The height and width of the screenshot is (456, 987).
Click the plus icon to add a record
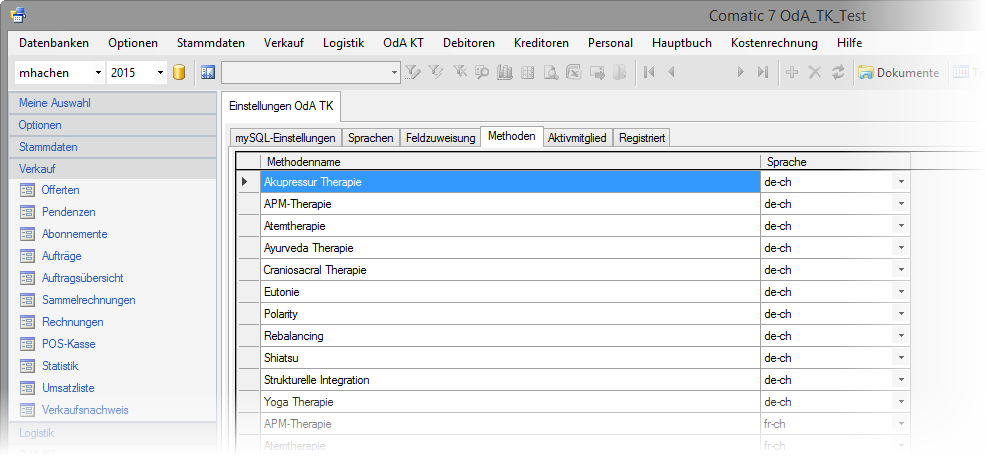[792, 72]
